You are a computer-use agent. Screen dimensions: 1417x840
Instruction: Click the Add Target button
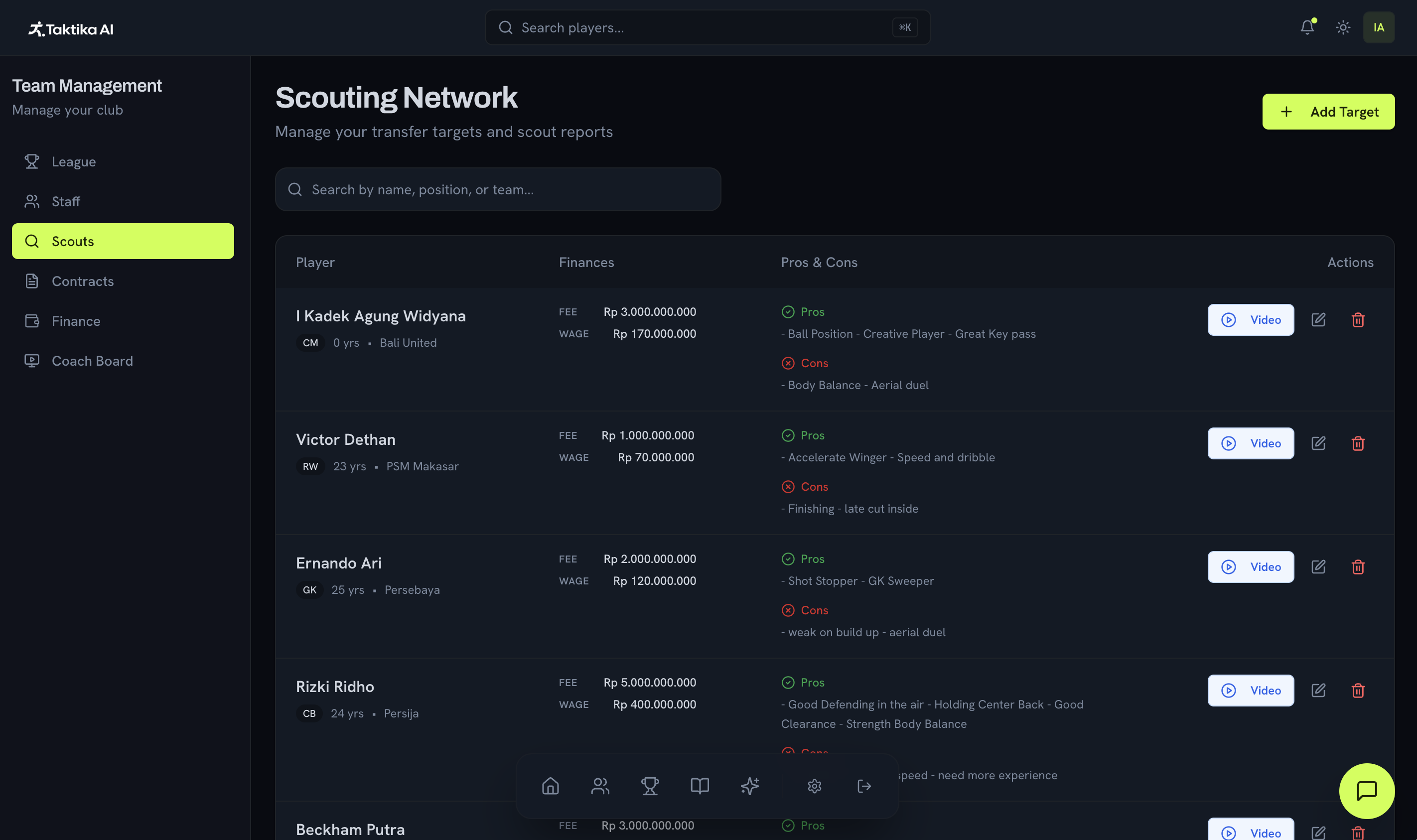coord(1328,112)
